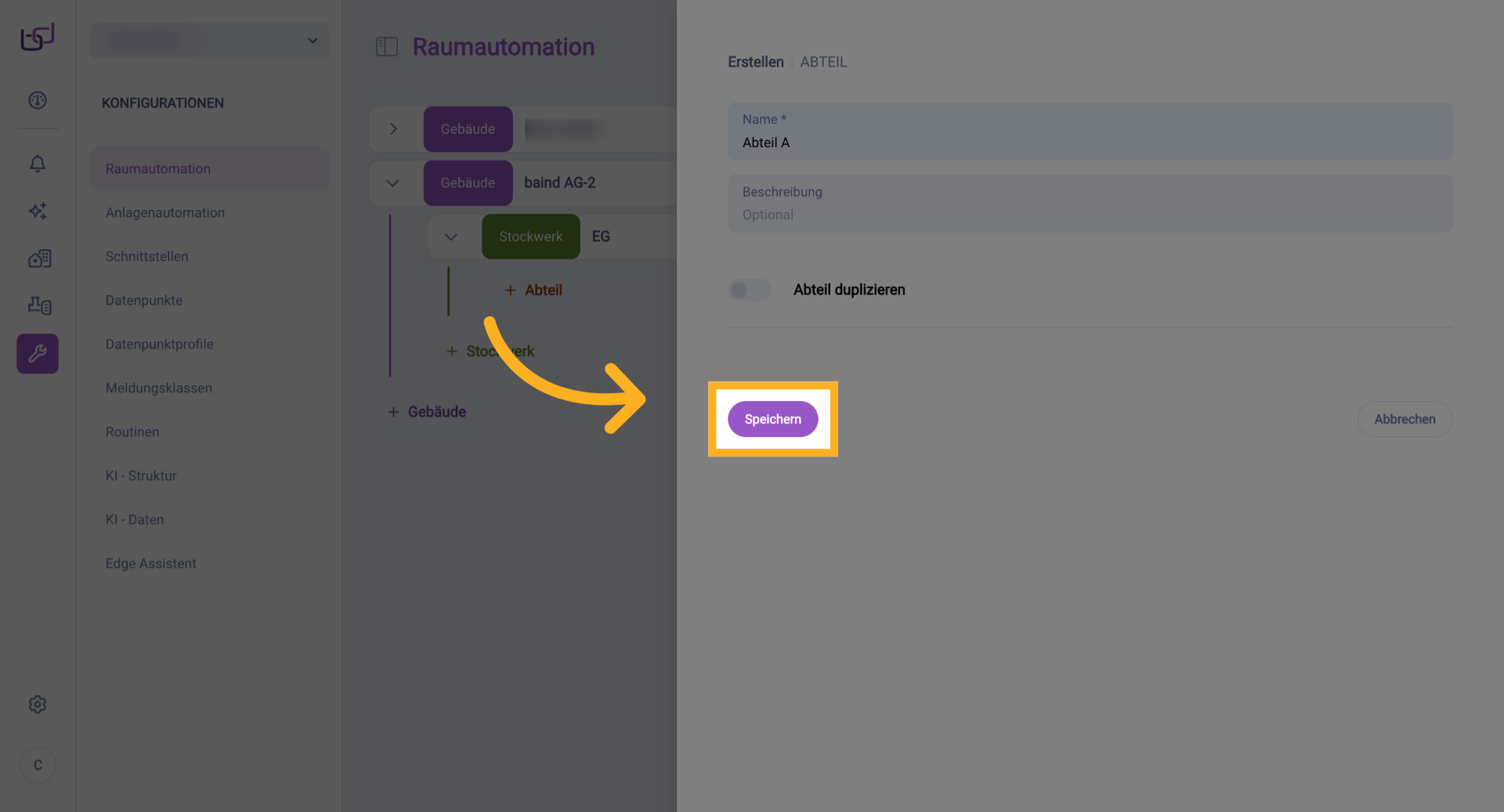
Task: Toggle the sidebar panel icon beside Raumautomation
Action: (387, 47)
